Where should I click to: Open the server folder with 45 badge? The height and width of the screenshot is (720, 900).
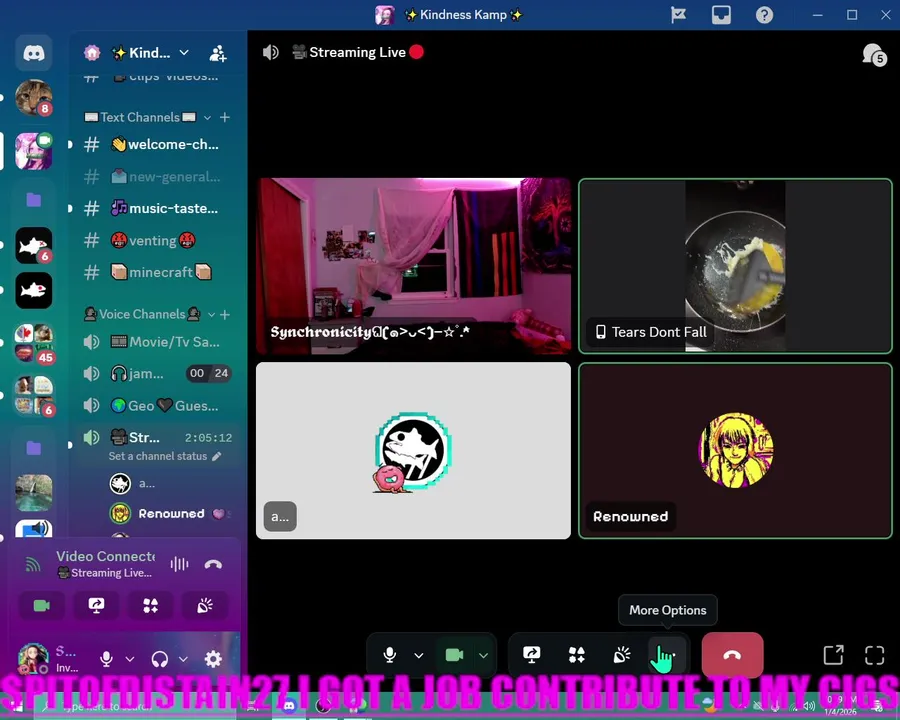coord(33,343)
